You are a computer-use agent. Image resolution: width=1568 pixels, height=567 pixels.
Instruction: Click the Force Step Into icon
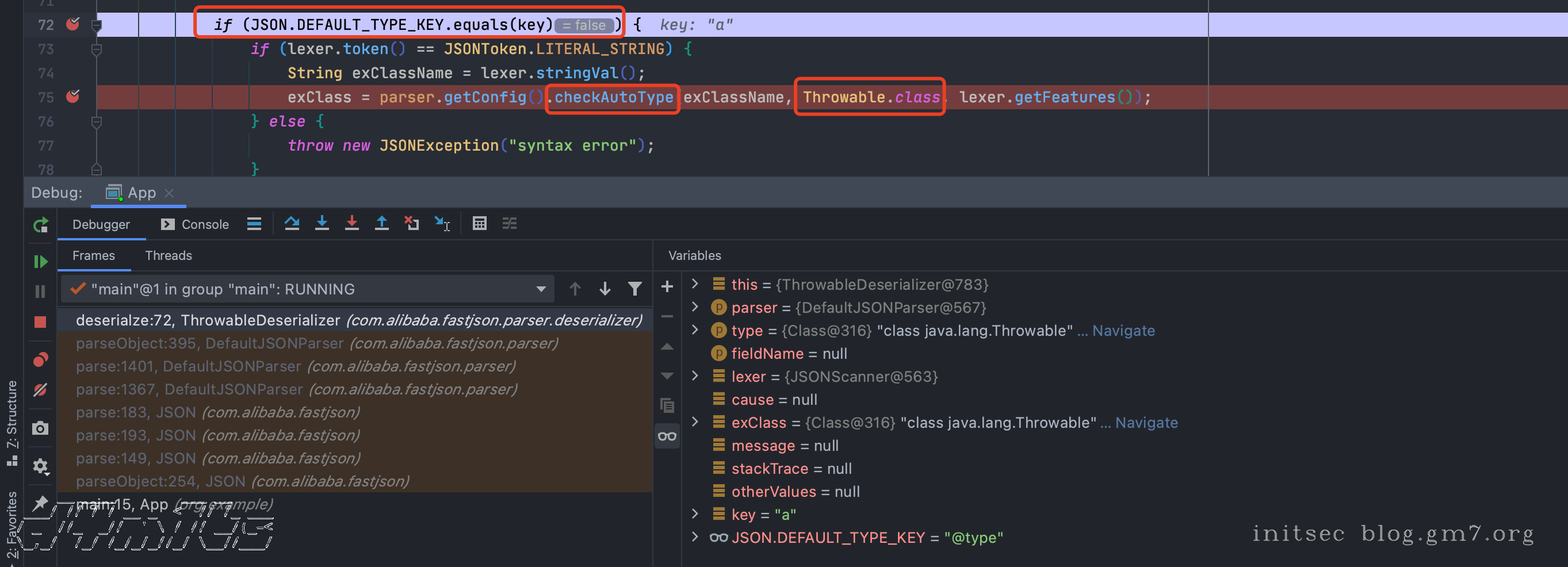(352, 223)
